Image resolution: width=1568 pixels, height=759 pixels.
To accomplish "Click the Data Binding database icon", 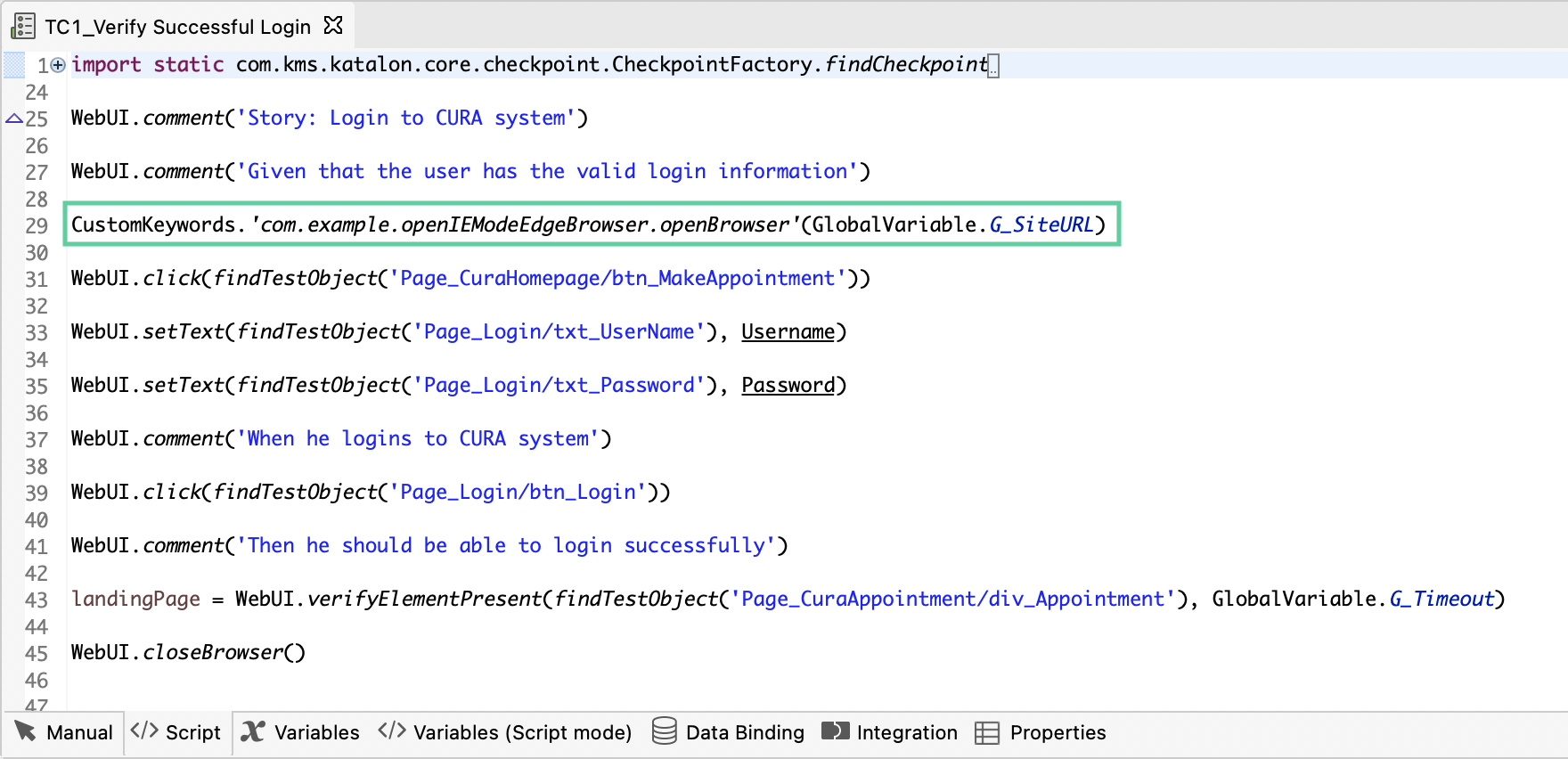I will pyautogui.click(x=664, y=731).
